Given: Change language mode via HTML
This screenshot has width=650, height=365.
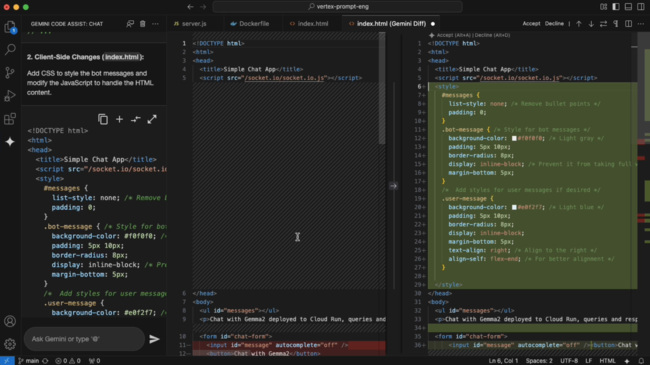Looking at the screenshot, I should tap(607, 361).
